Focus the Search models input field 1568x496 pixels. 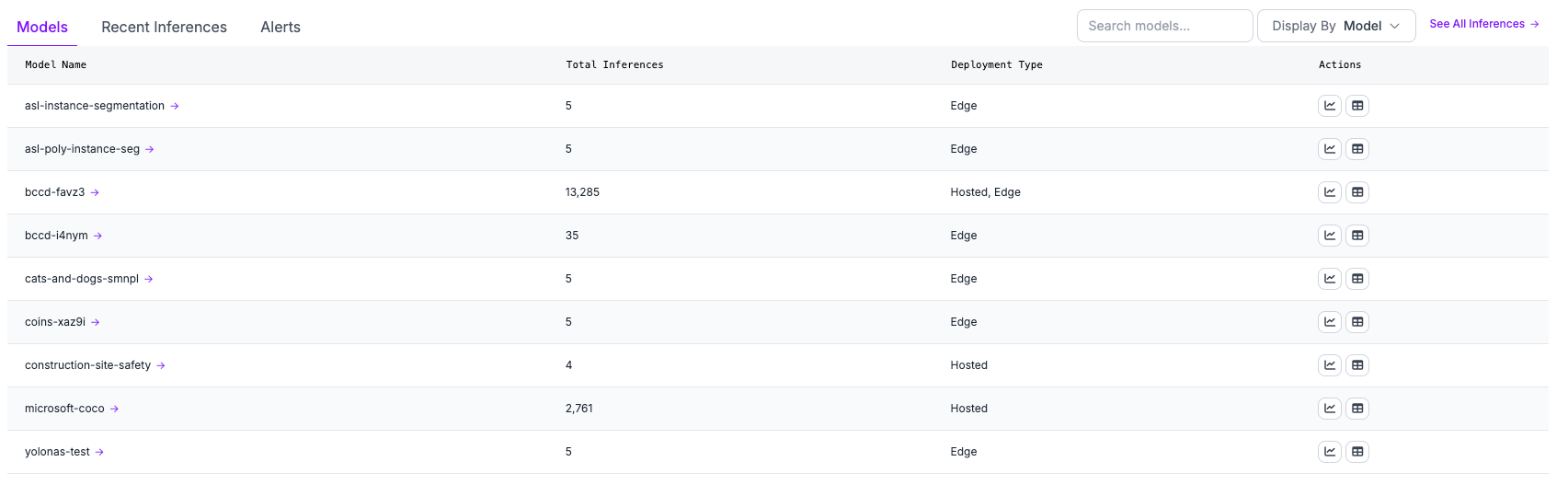tap(1163, 26)
